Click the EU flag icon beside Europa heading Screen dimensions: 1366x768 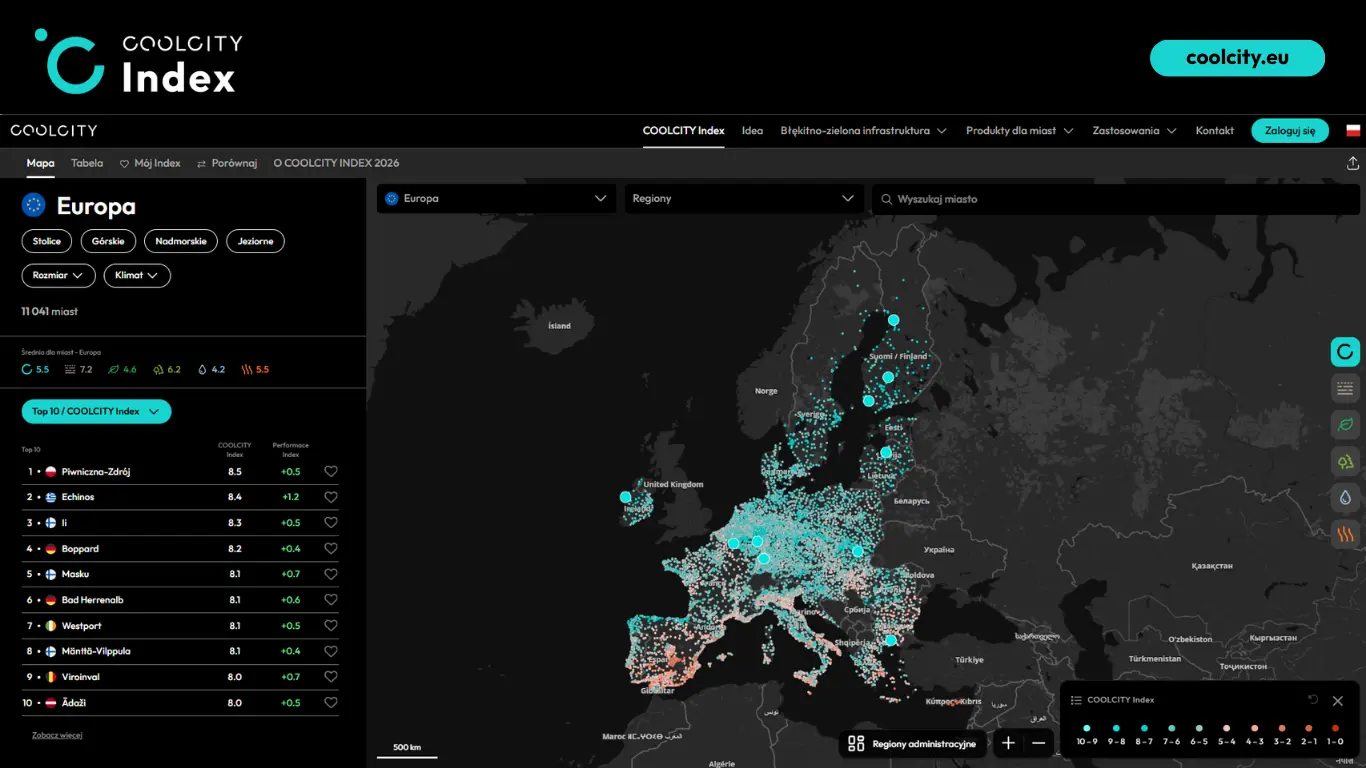click(x=34, y=205)
